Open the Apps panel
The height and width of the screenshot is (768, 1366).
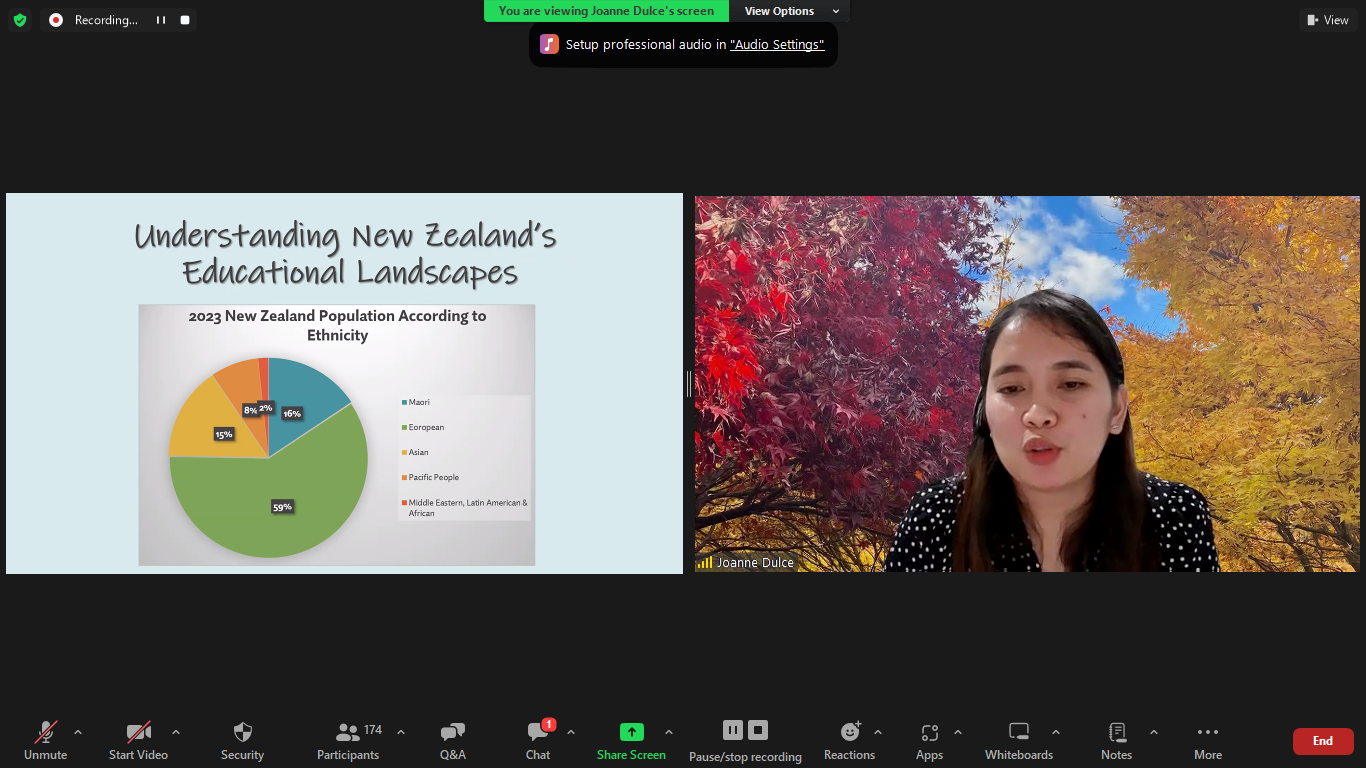click(929, 740)
